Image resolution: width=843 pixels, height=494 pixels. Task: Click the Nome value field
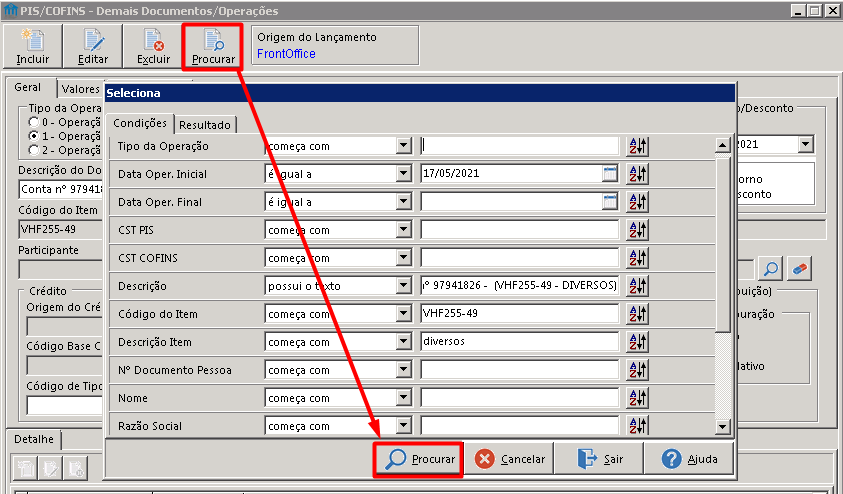point(520,397)
